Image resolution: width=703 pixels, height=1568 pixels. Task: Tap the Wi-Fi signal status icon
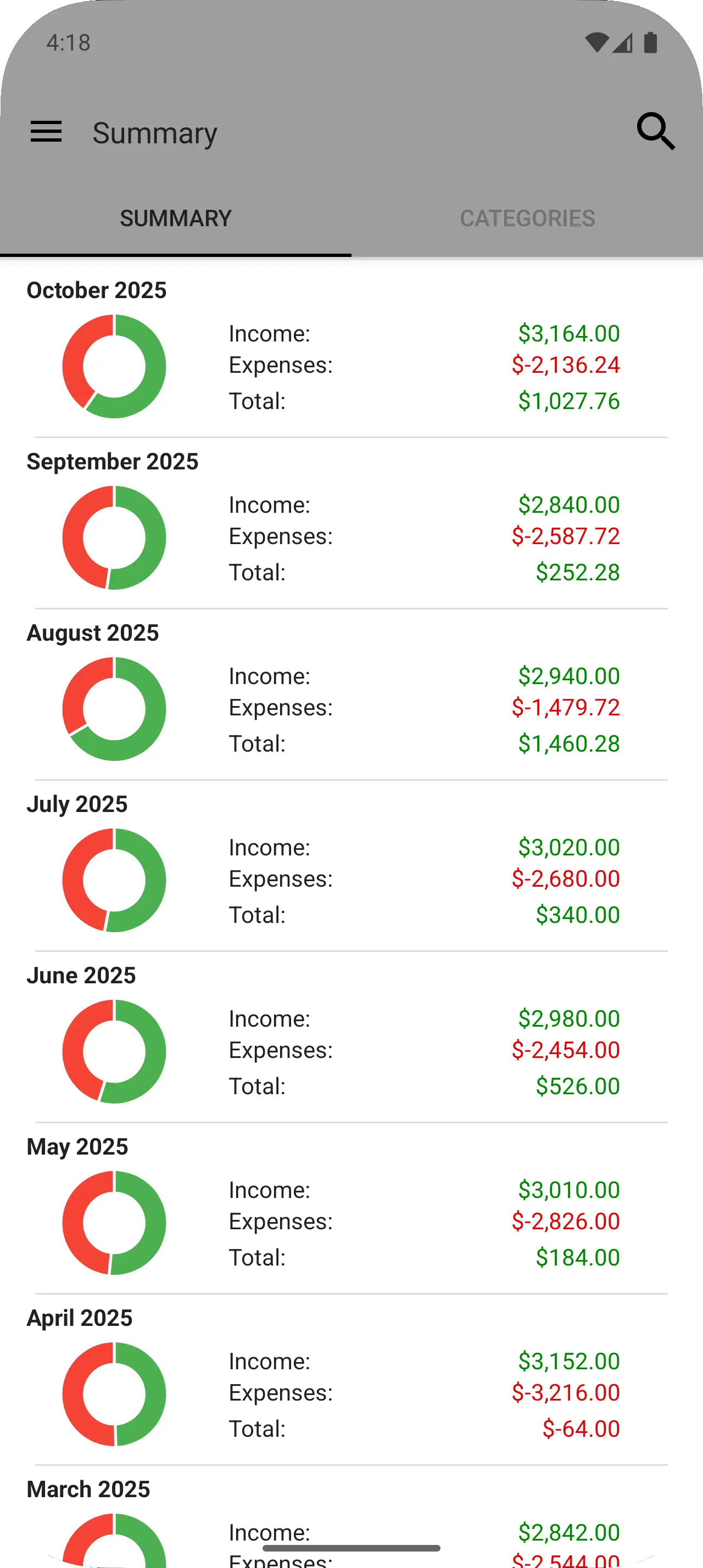[596, 43]
